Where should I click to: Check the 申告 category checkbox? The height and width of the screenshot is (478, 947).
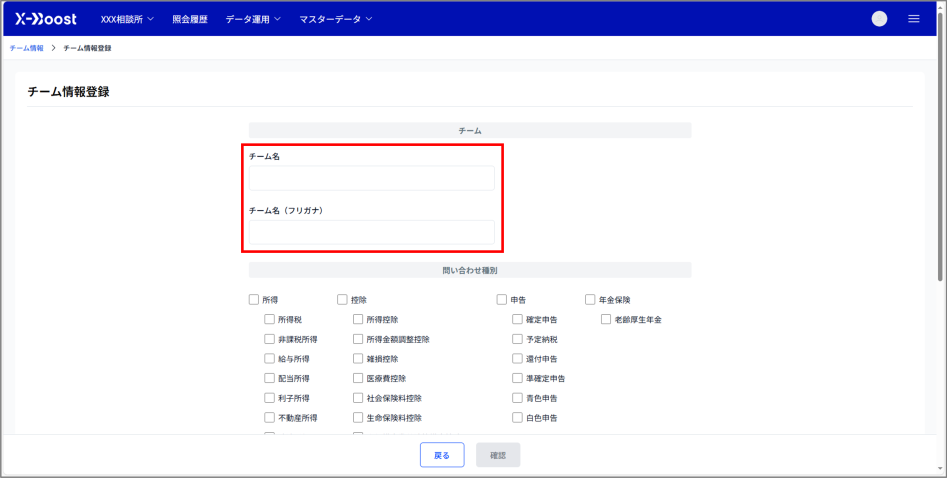pos(501,300)
